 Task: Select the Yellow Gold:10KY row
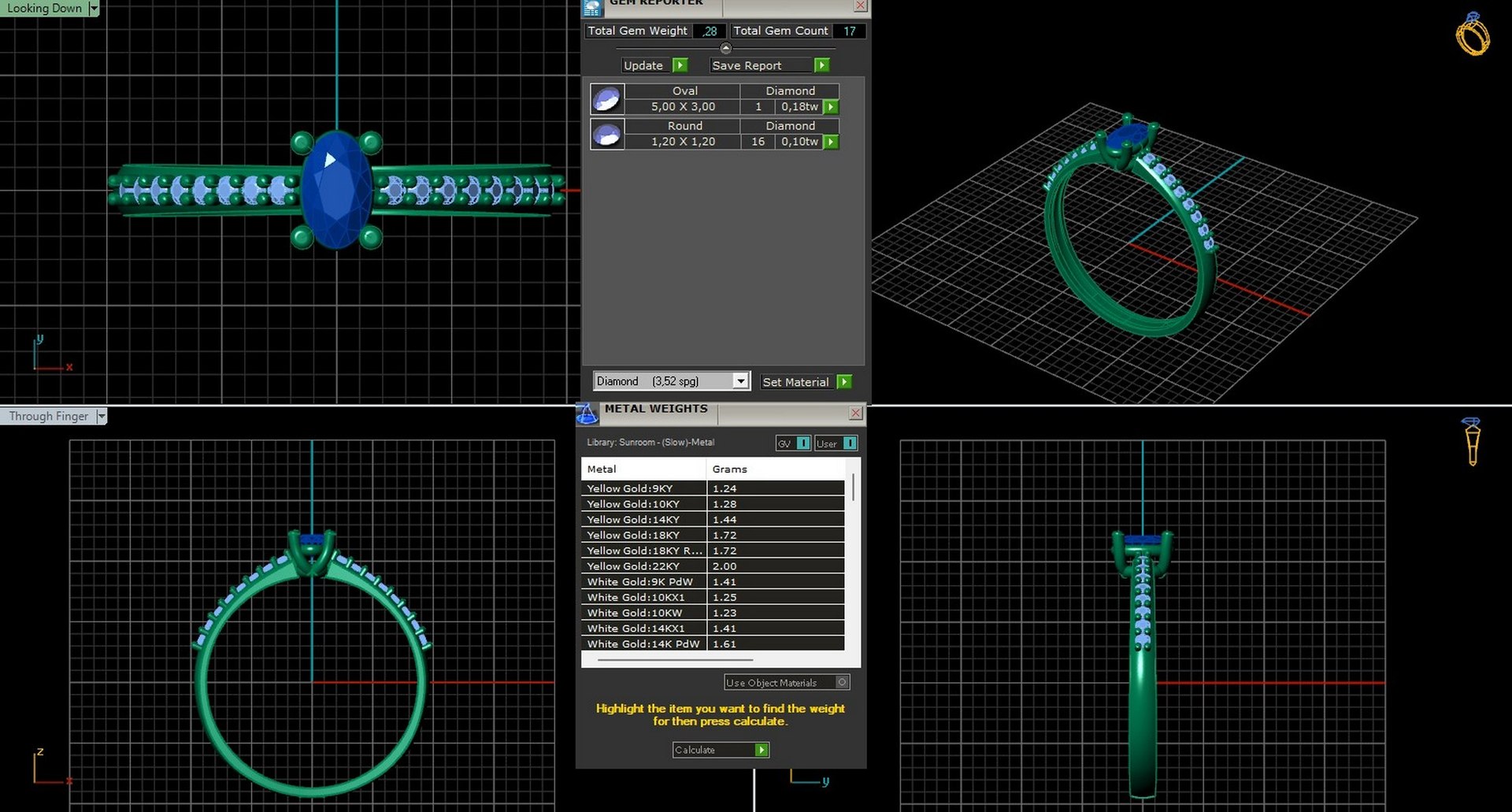click(713, 504)
